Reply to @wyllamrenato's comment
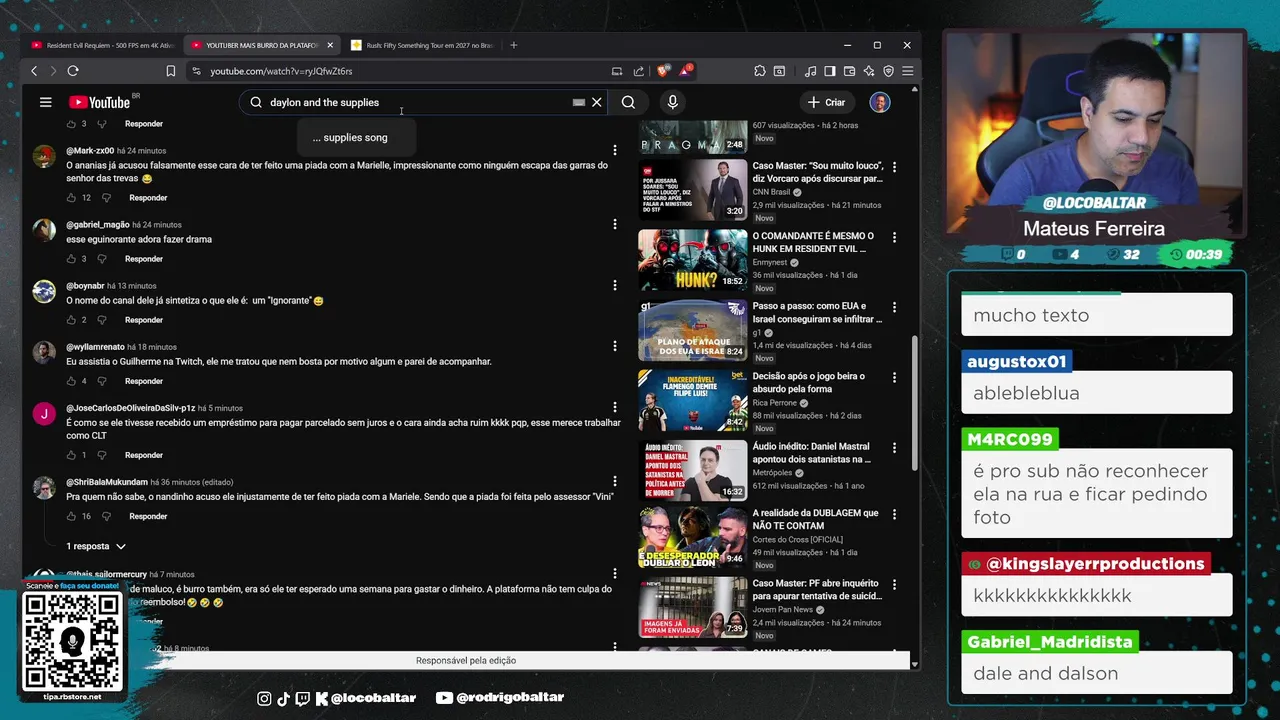Image resolution: width=1280 pixels, height=720 pixels. tap(144, 381)
